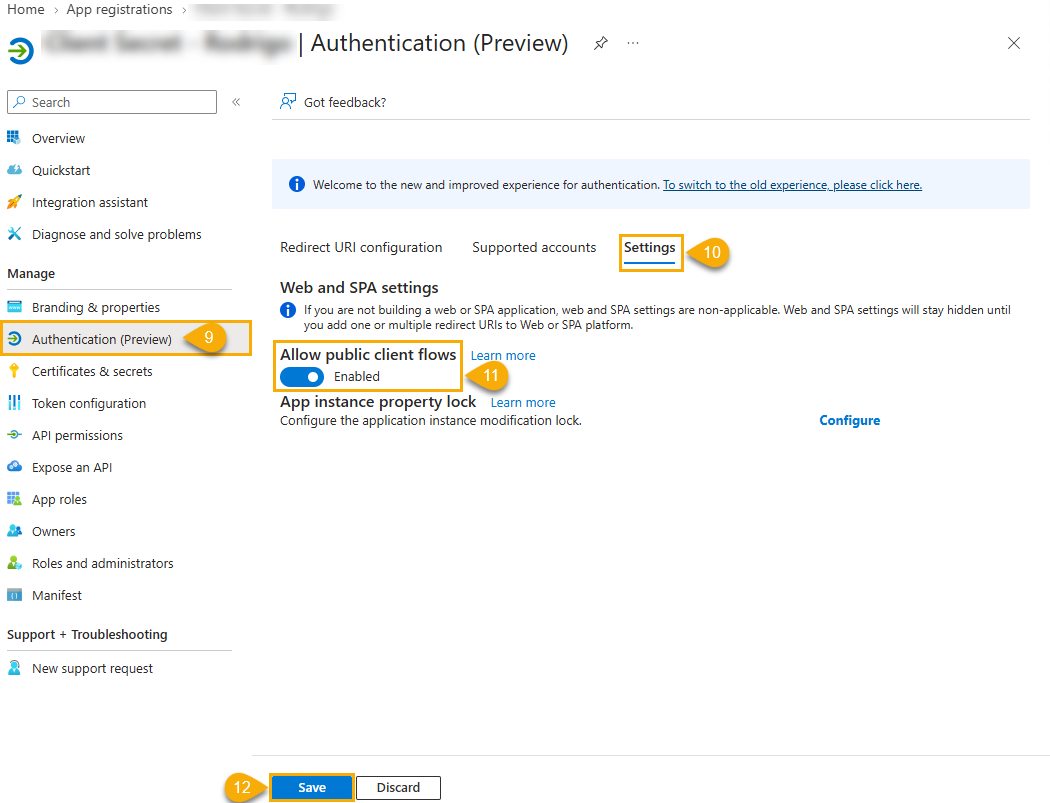Click the Got feedback person icon
This screenshot has height=803, width=1050.
click(x=288, y=102)
